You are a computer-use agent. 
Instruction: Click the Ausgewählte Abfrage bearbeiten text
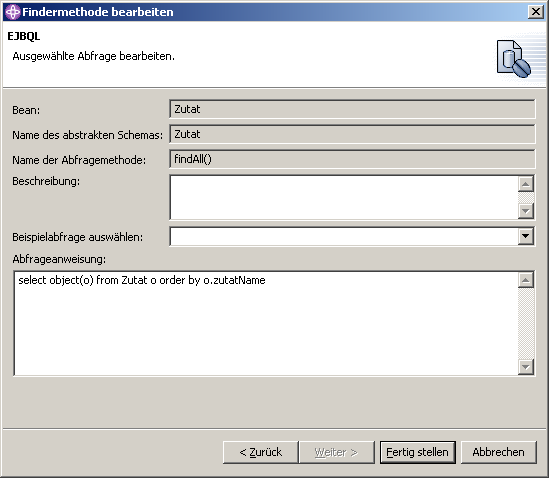point(93,56)
